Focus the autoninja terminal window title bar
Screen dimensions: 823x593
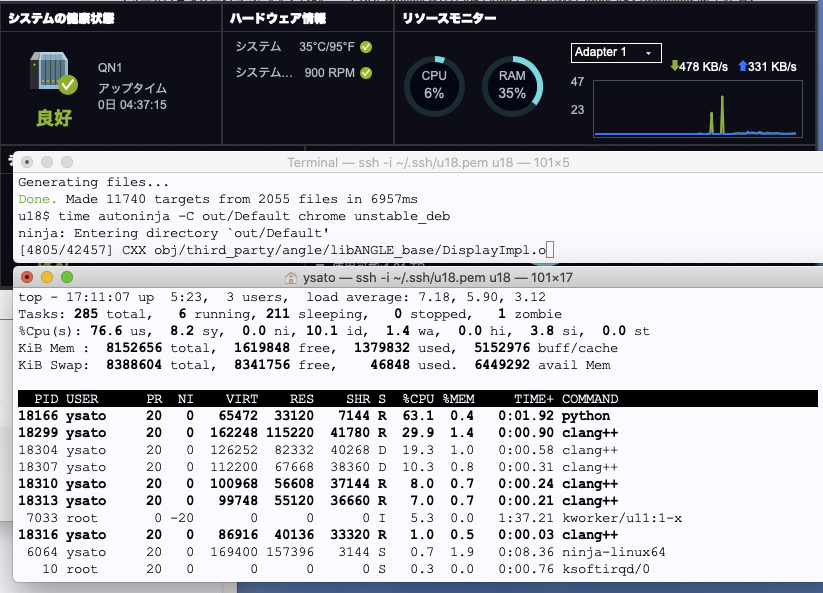click(420, 162)
